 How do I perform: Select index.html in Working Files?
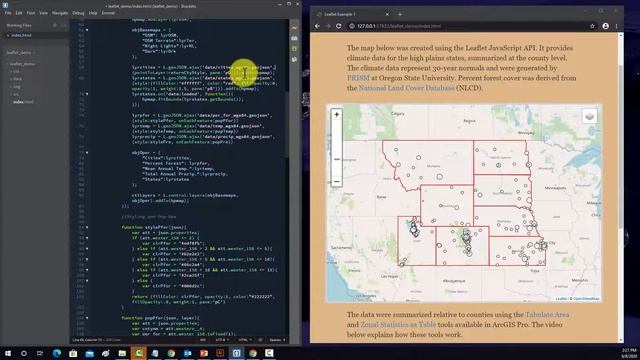(x=21, y=36)
